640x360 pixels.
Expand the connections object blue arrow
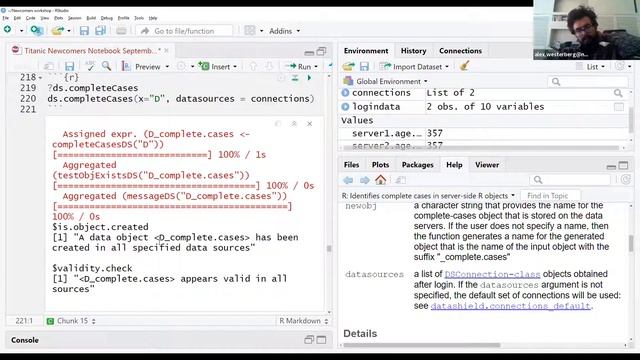pyautogui.click(x=345, y=93)
